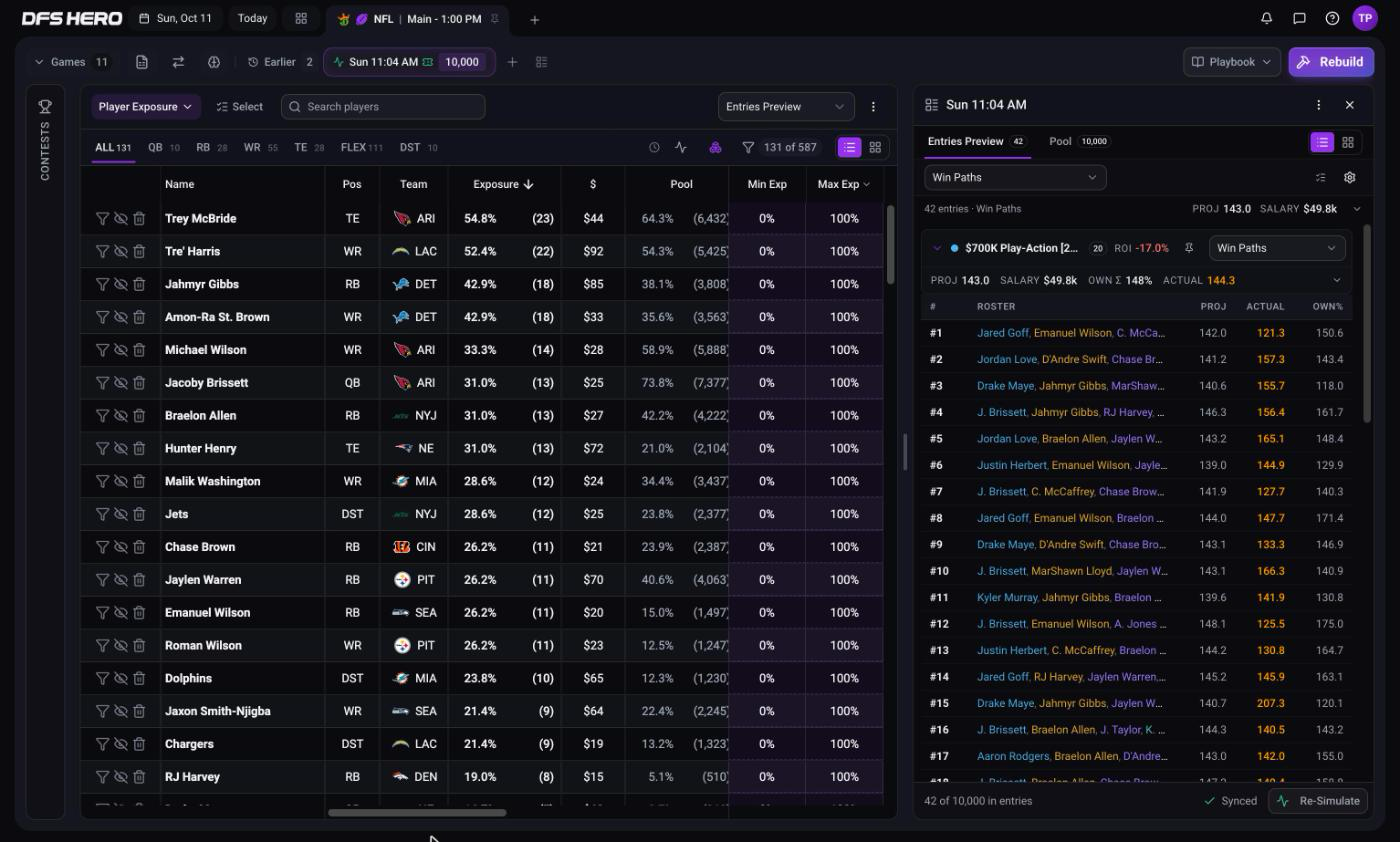The width and height of the screenshot is (1400, 842).
Task: Toggle visibility for Hunter Henry row
Action: point(120,448)
